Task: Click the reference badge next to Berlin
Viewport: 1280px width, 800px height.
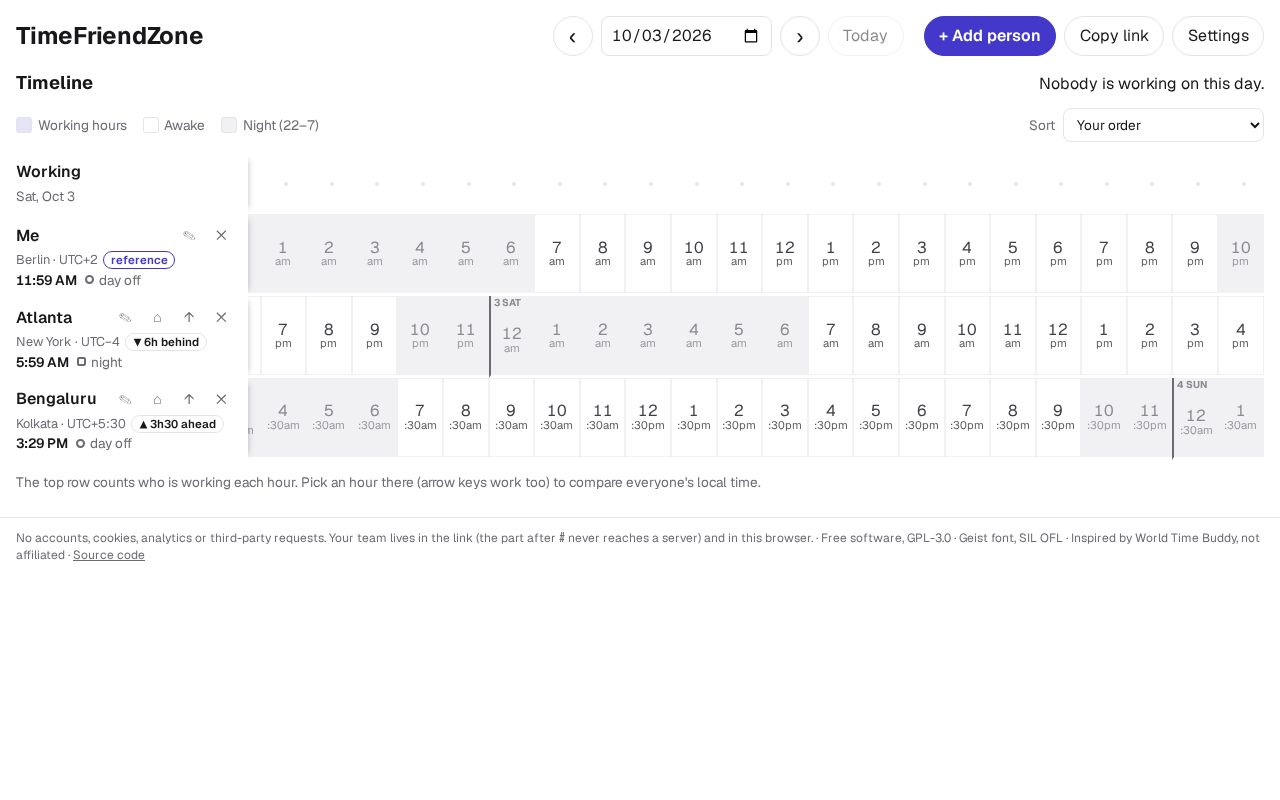Action: point(139,260)
